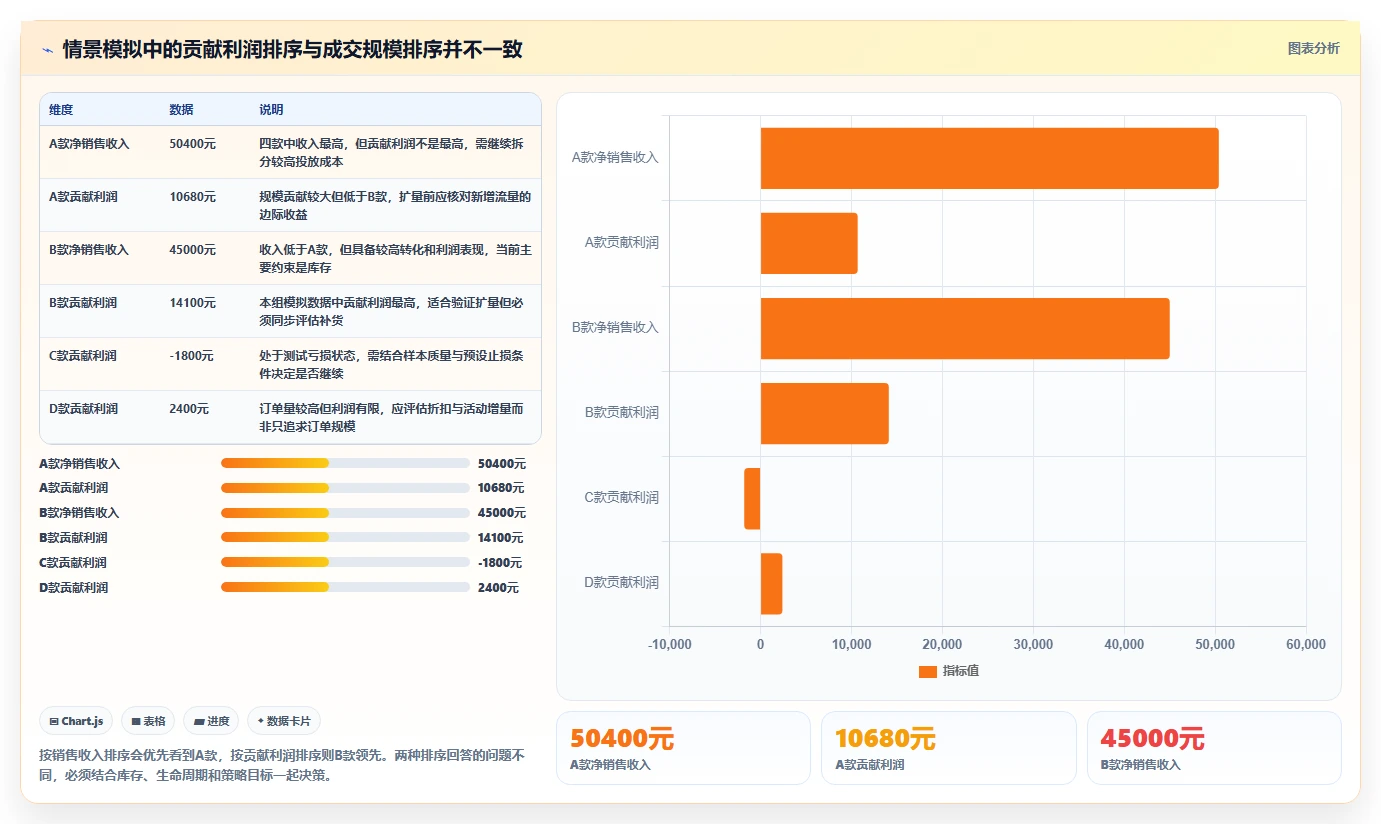Click the D款贡献利润 row label in the table
Image resolution: width=1381 pixels, height=824 pixels.
83,409
